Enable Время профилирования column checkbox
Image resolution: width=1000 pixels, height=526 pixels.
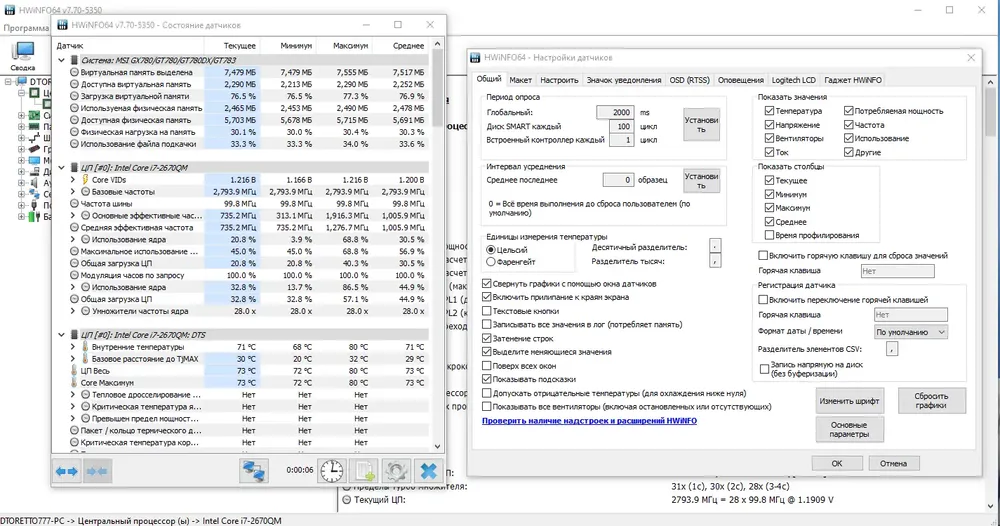(x=769, y=235)
